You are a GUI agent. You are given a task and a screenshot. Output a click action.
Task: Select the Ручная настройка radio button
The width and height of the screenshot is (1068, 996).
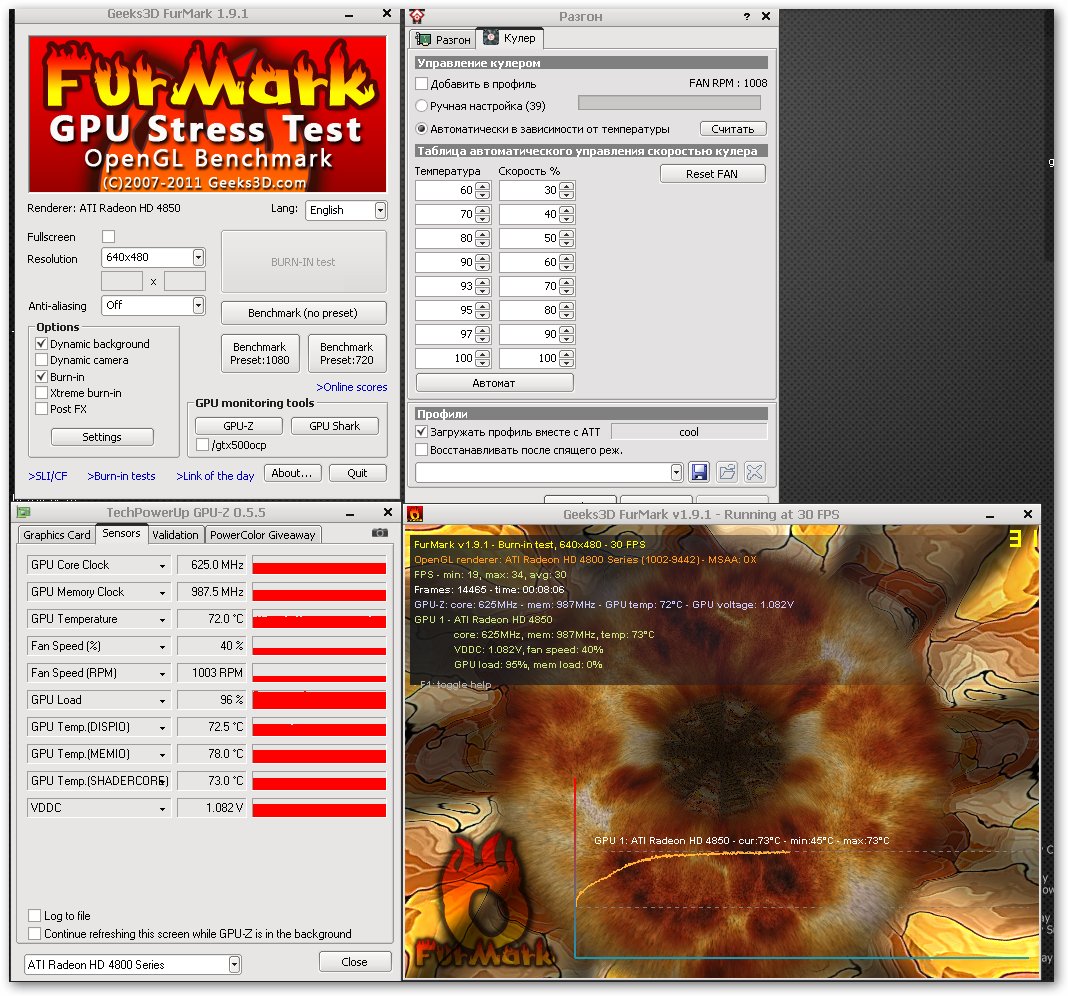pos(421,105)
